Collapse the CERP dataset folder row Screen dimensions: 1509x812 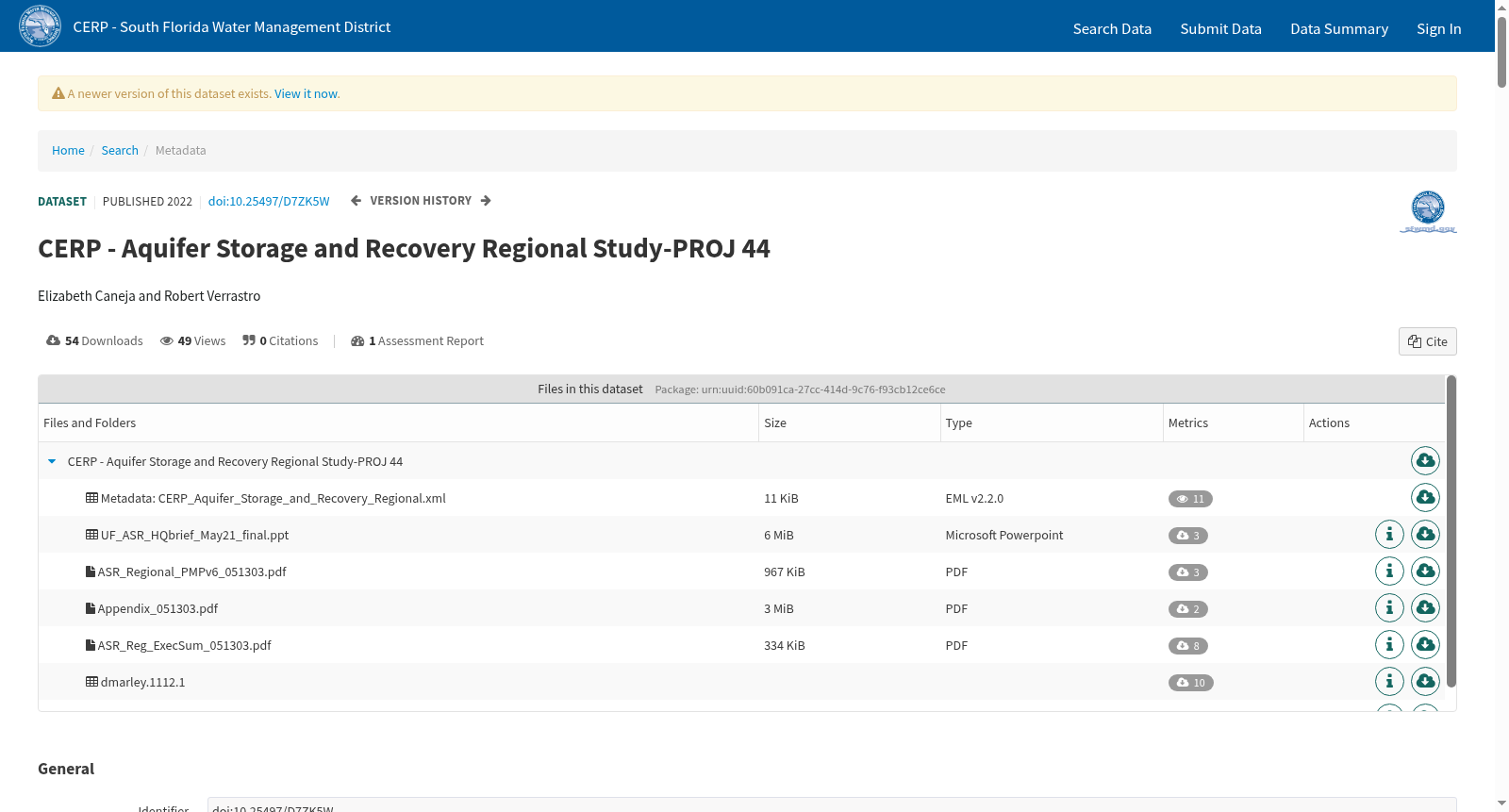point(52,461)
